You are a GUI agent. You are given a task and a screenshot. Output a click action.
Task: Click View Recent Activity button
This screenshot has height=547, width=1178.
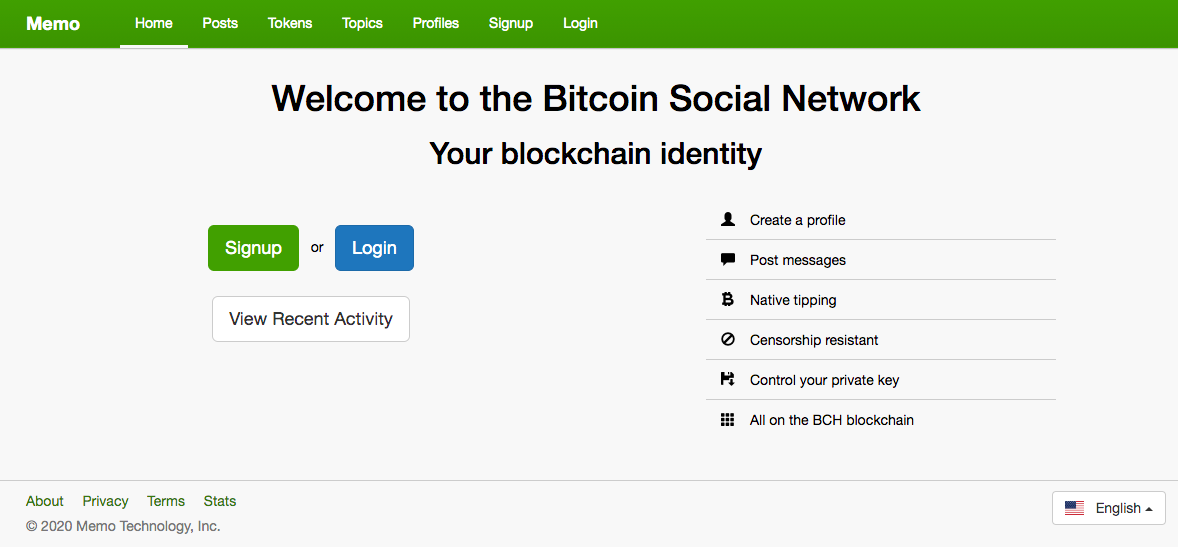pyautogui.click(x=311, y=319)
